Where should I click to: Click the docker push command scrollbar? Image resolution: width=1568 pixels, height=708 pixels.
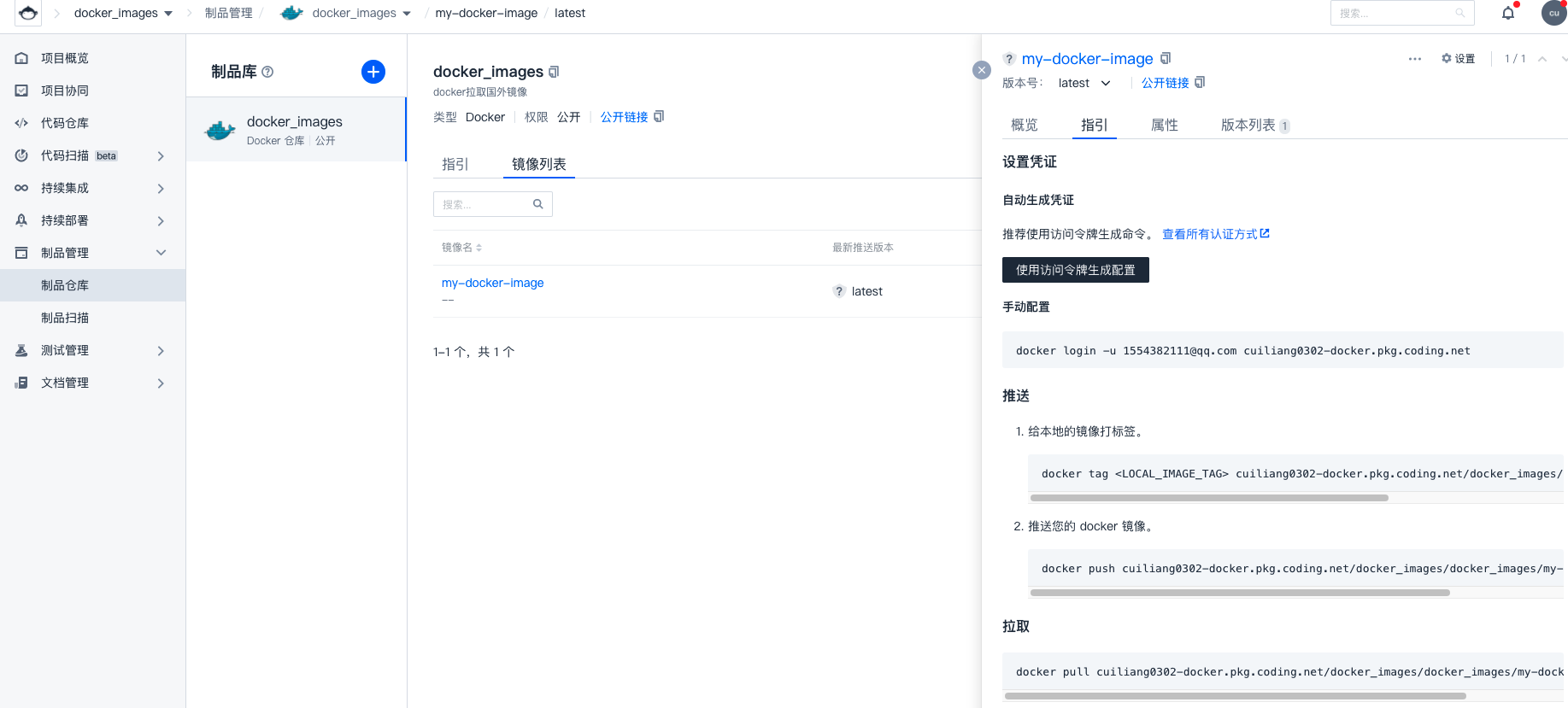pyautogui.click(x=1240, y=593)
